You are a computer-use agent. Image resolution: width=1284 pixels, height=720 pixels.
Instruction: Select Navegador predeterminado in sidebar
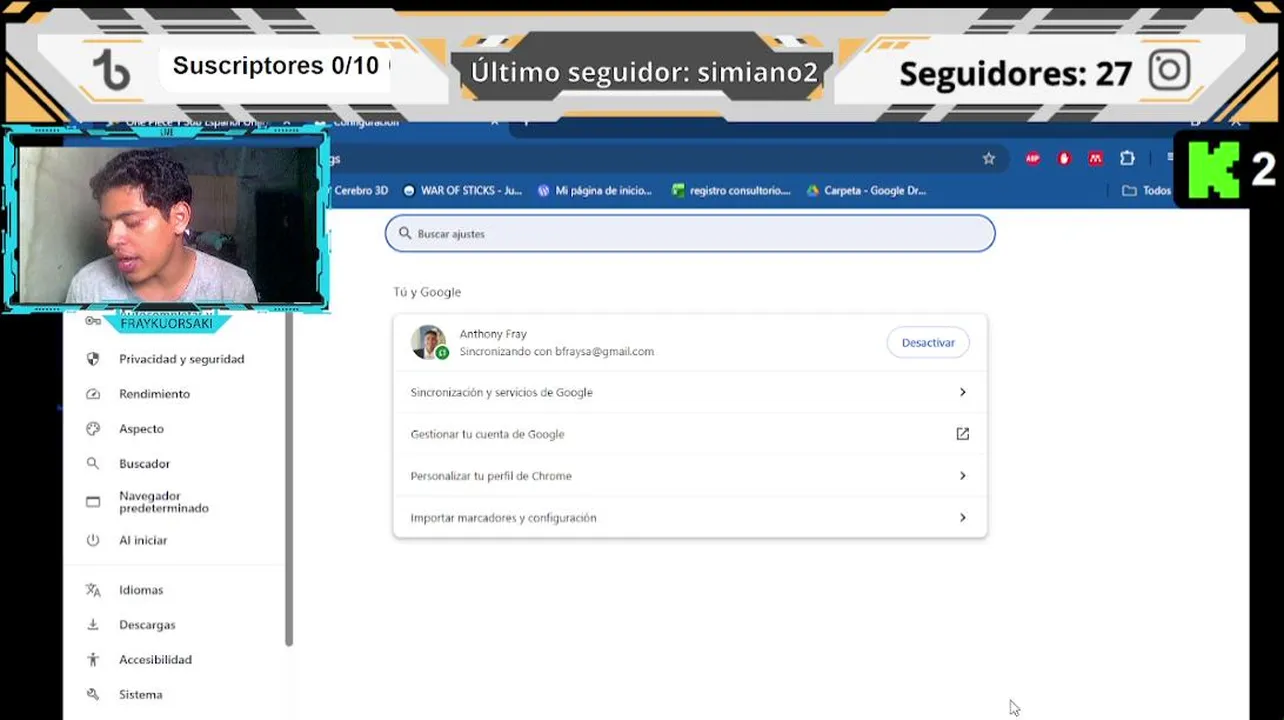click(x=162, y=502)
